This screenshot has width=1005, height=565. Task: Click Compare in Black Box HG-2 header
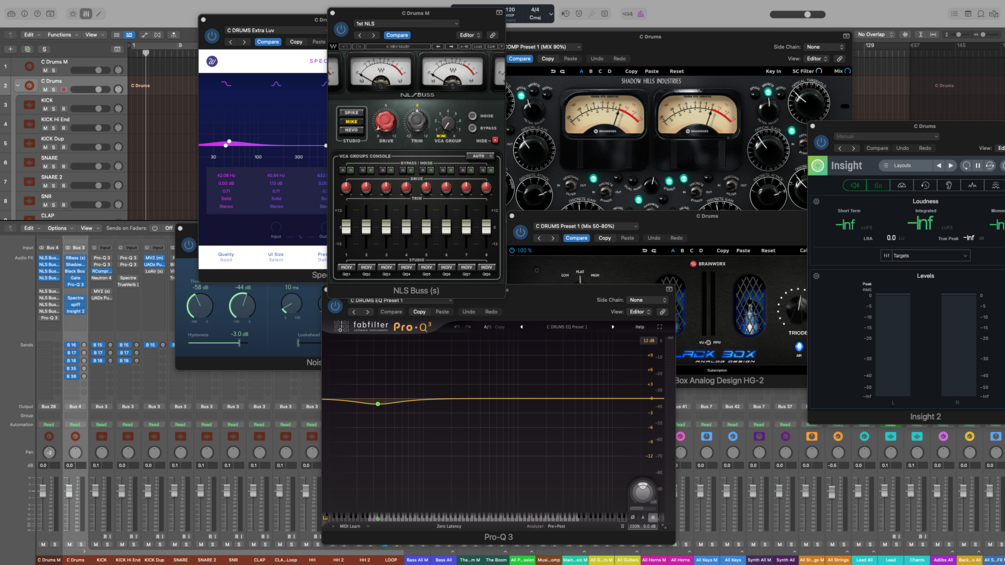tap(576, 238)
